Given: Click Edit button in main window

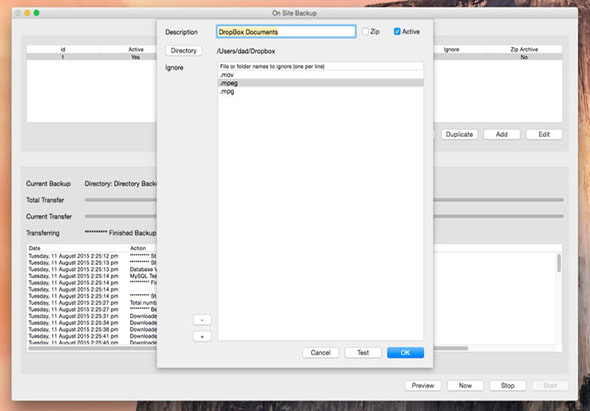Looking at the screenshot, I should pos(544,134).
